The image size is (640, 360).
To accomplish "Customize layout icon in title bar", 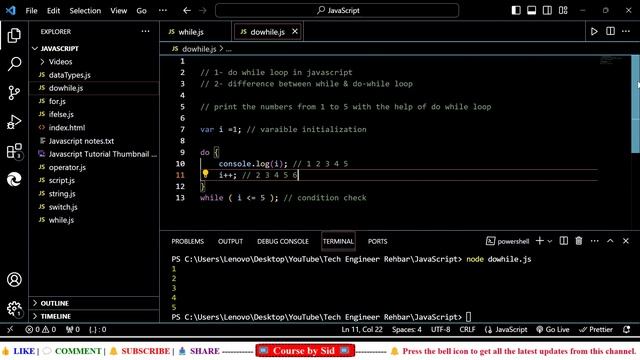I will (563, 11).
